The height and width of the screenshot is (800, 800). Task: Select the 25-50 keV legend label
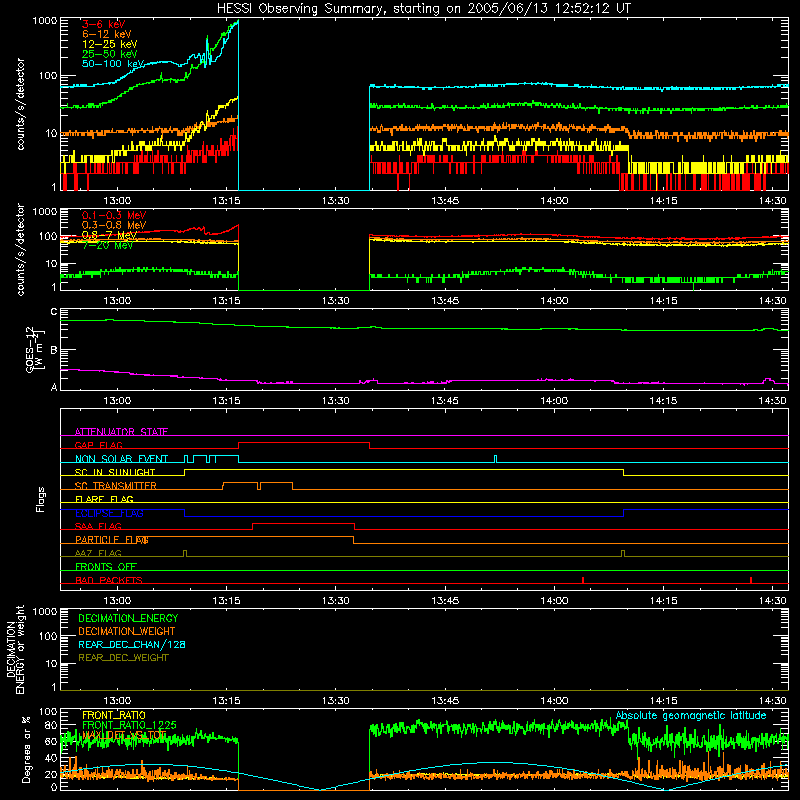(x=110, y=54)
